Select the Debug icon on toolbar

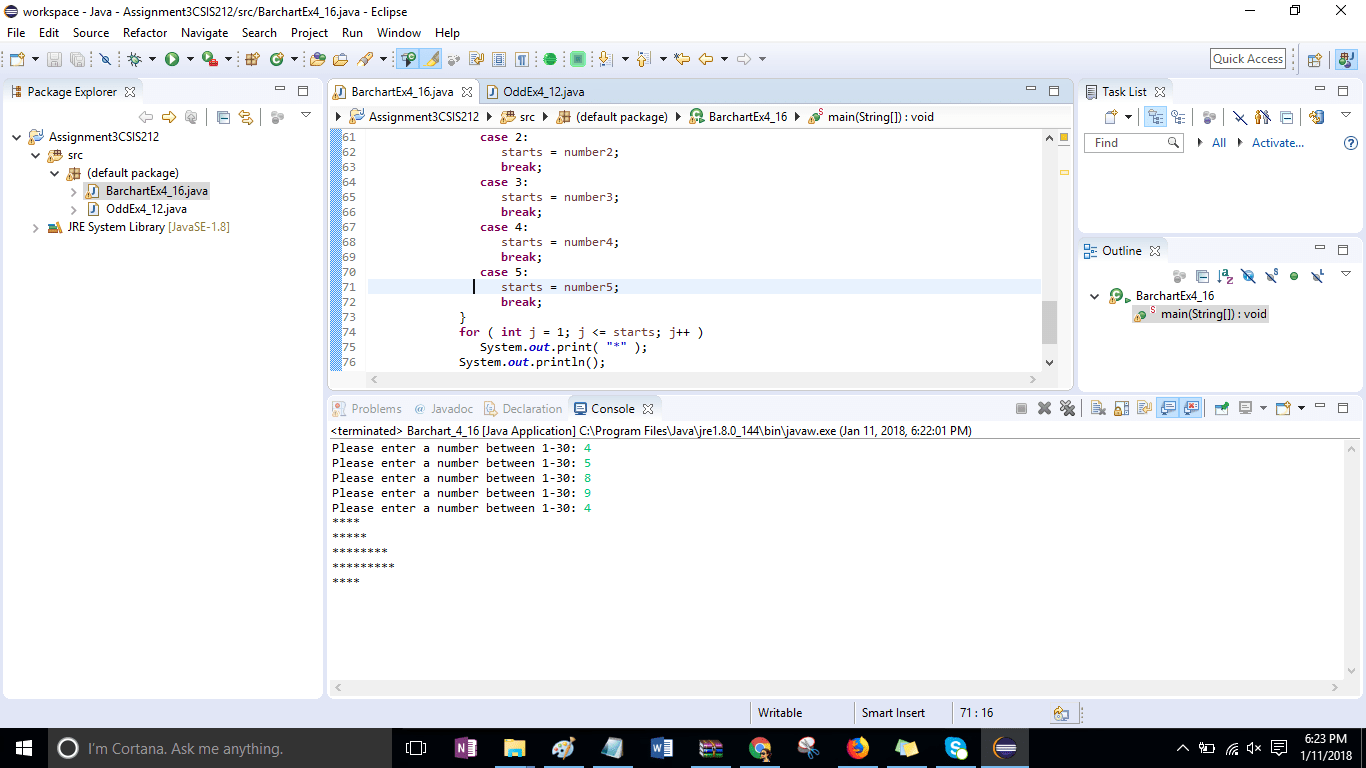pos(133,58)
